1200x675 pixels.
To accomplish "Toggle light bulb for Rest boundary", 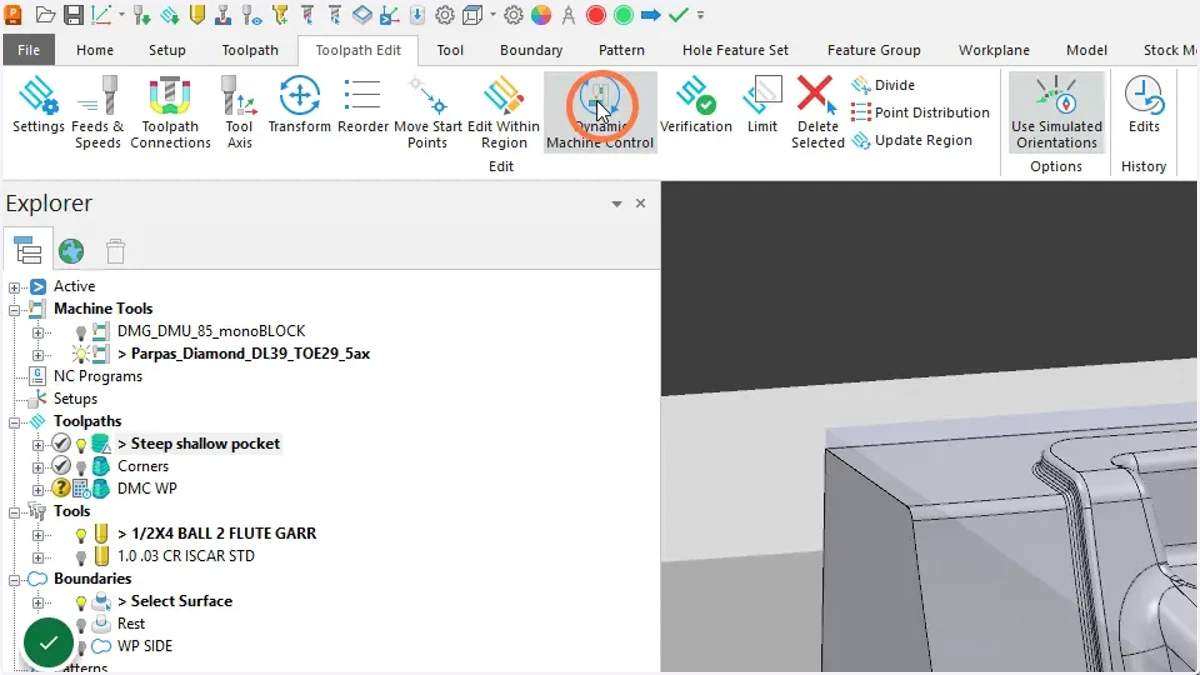I will 81,624.
